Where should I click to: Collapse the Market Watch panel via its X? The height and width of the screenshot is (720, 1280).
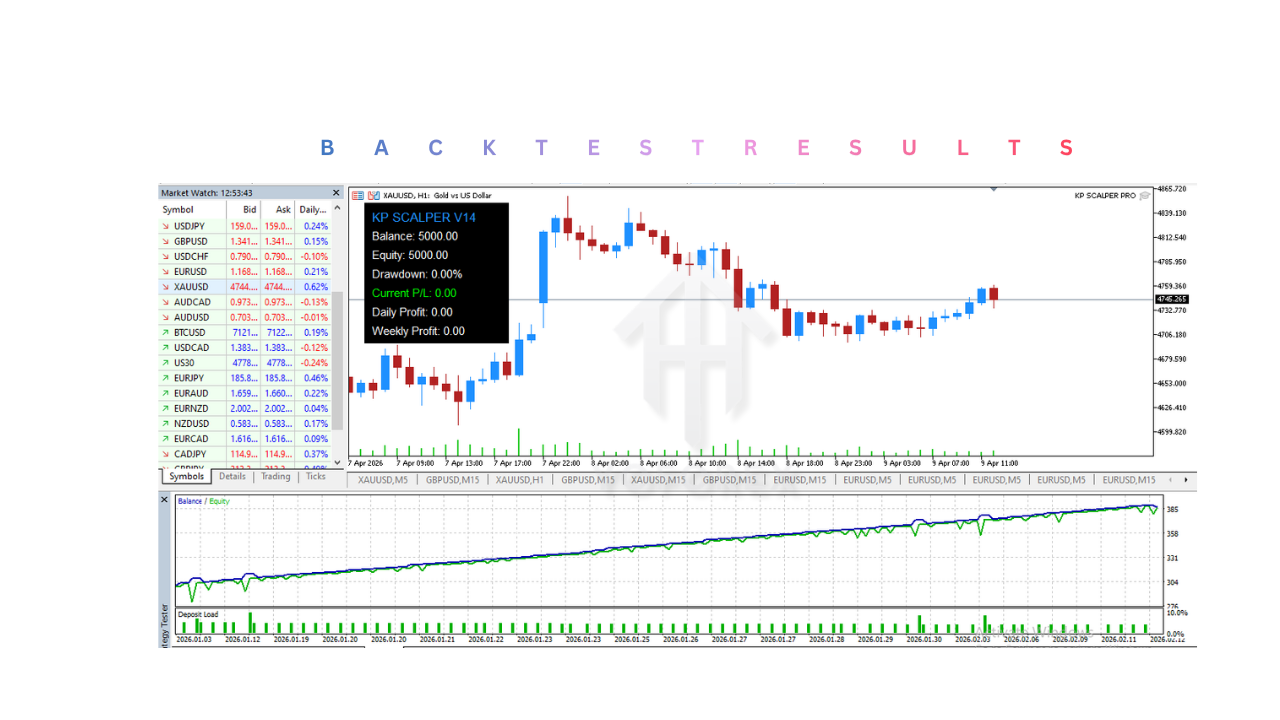(x=335, y=192)
